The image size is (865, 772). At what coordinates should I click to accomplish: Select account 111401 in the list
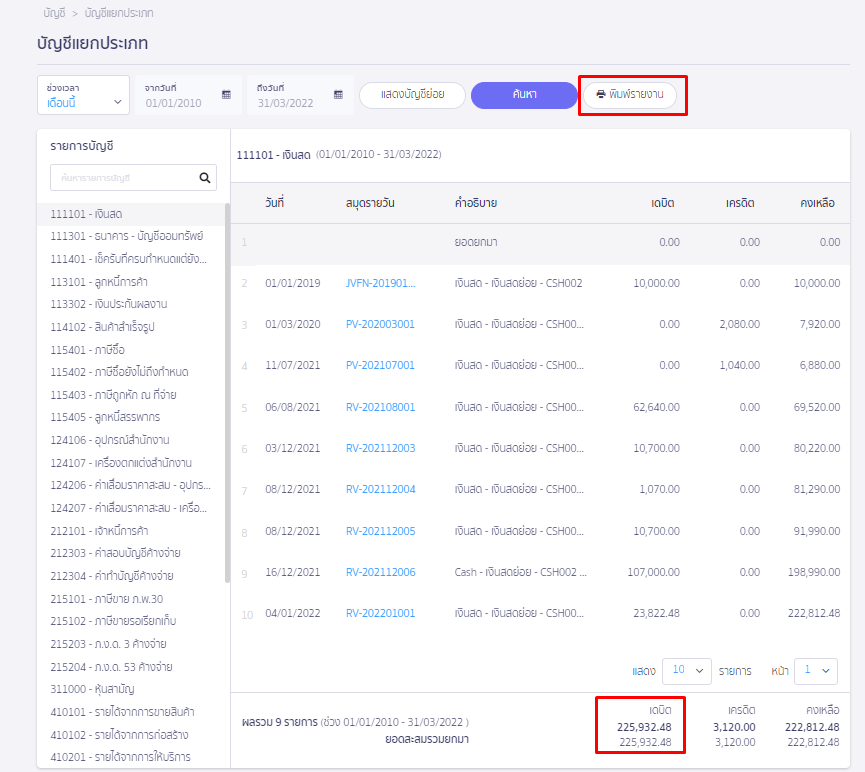click(x=131, y=259)
